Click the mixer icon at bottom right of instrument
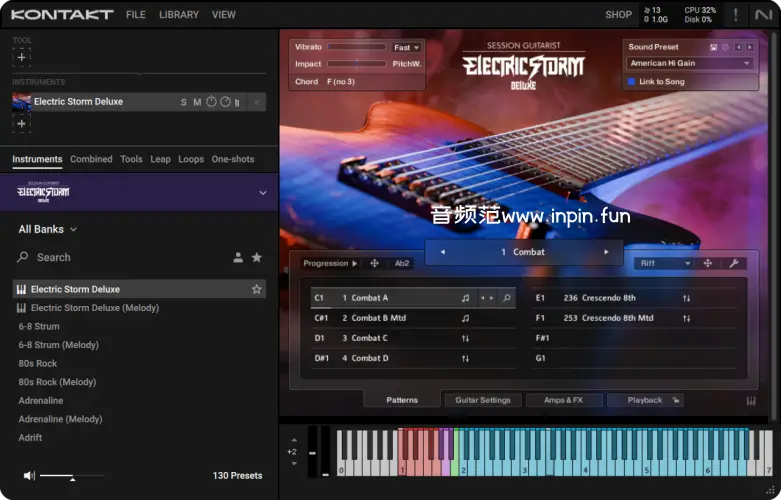The width and height of the screenshot is (781, 500). [x=751, y=401]
